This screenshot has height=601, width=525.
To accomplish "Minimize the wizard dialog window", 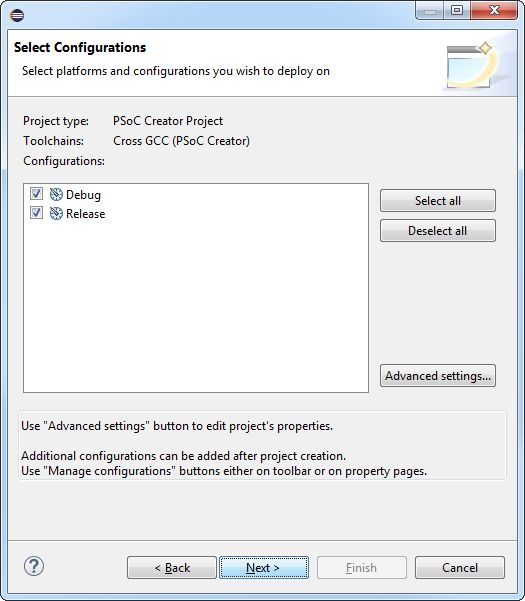I will pyautogui.click(x=430, y=11).
